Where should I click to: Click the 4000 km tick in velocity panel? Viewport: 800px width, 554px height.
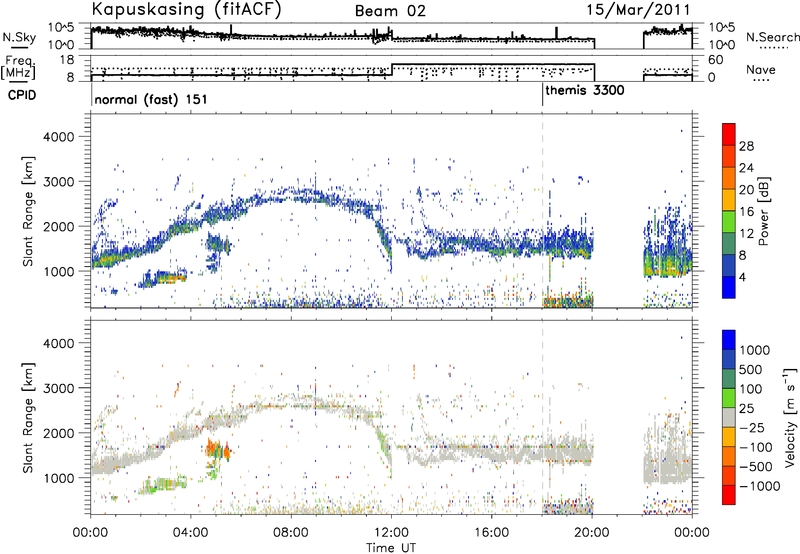(58, 343)
